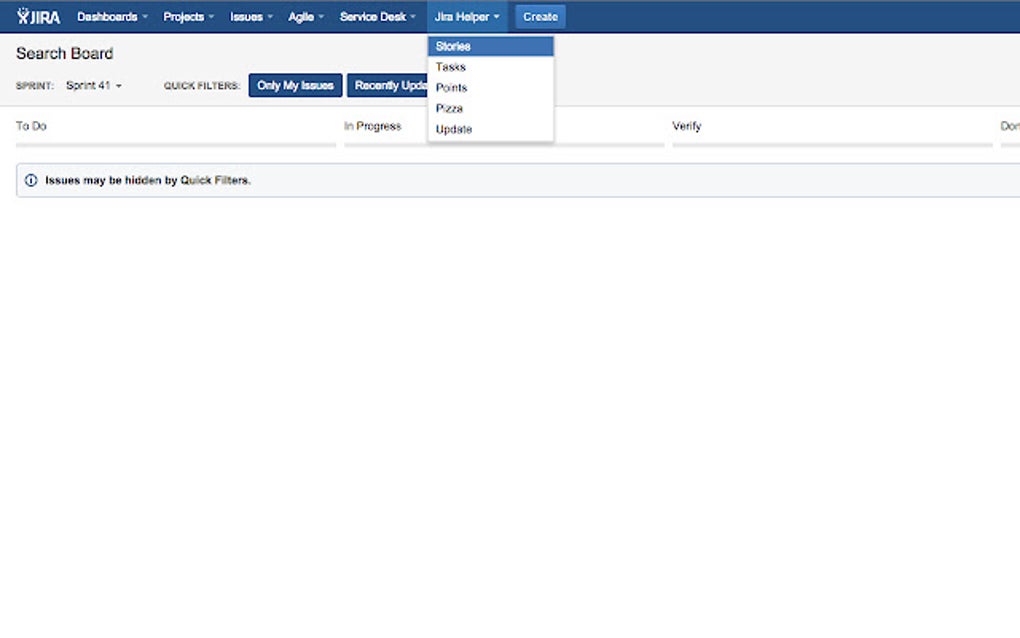Choose Pizza from the open menu
The width and height of the screenshot is (1020, 638).
click(x=450, y=108)
